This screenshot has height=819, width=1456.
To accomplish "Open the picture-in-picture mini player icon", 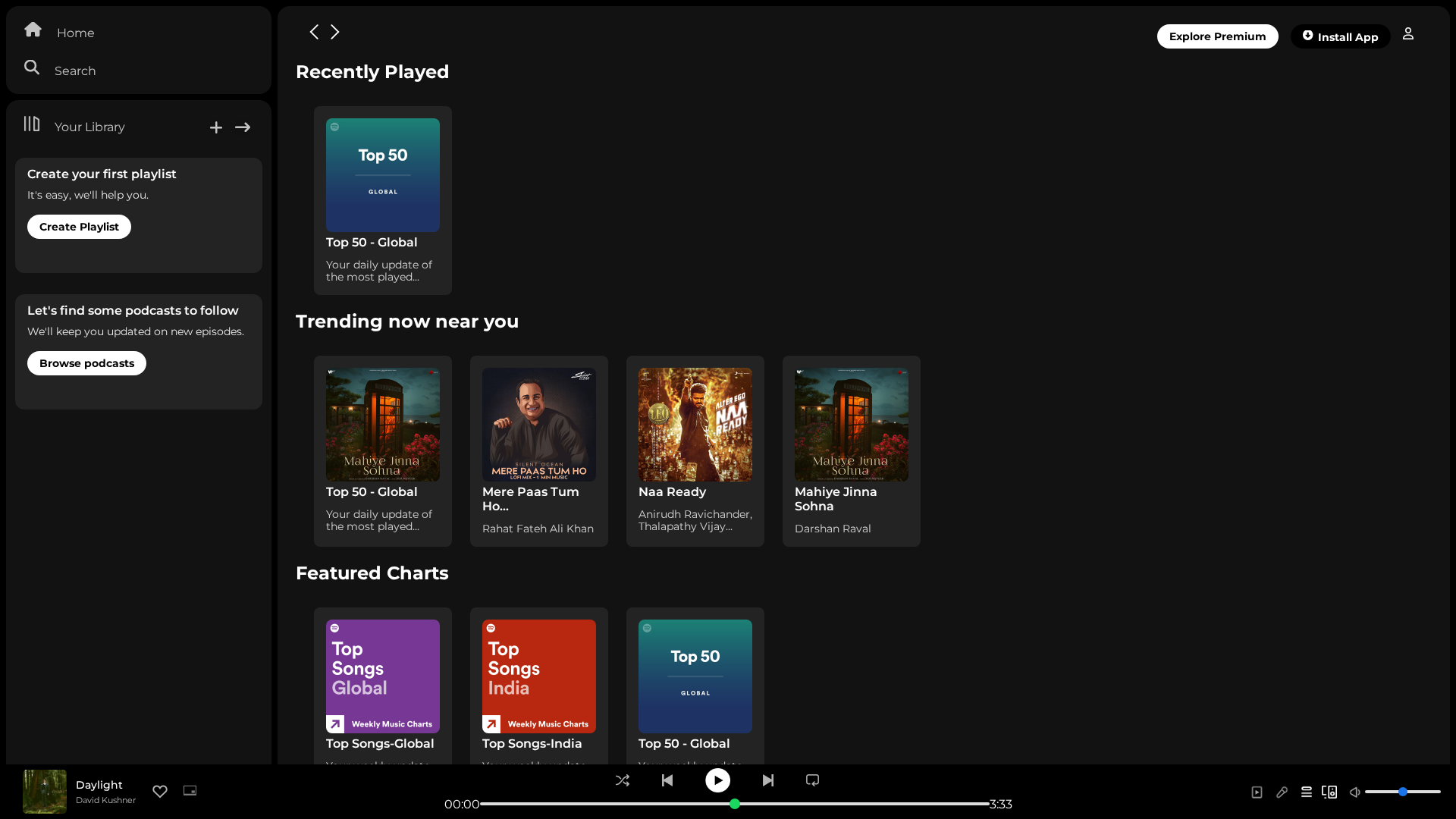I will tap(190, 790).
